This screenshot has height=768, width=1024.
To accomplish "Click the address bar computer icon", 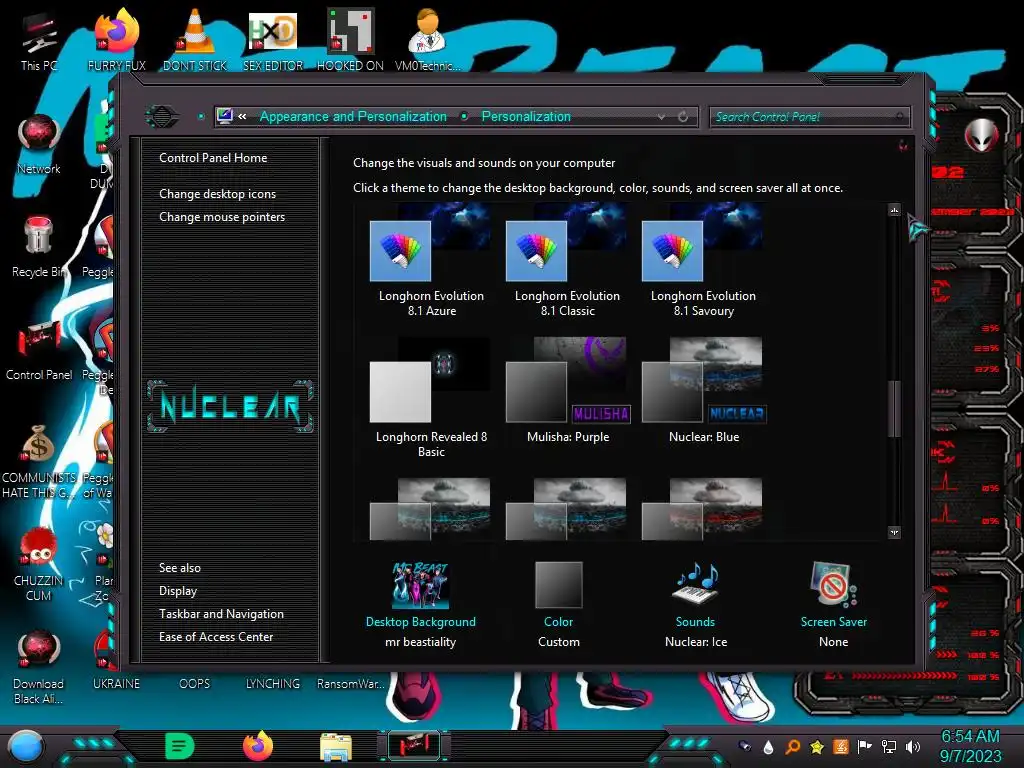I will (x=225, y=116).
